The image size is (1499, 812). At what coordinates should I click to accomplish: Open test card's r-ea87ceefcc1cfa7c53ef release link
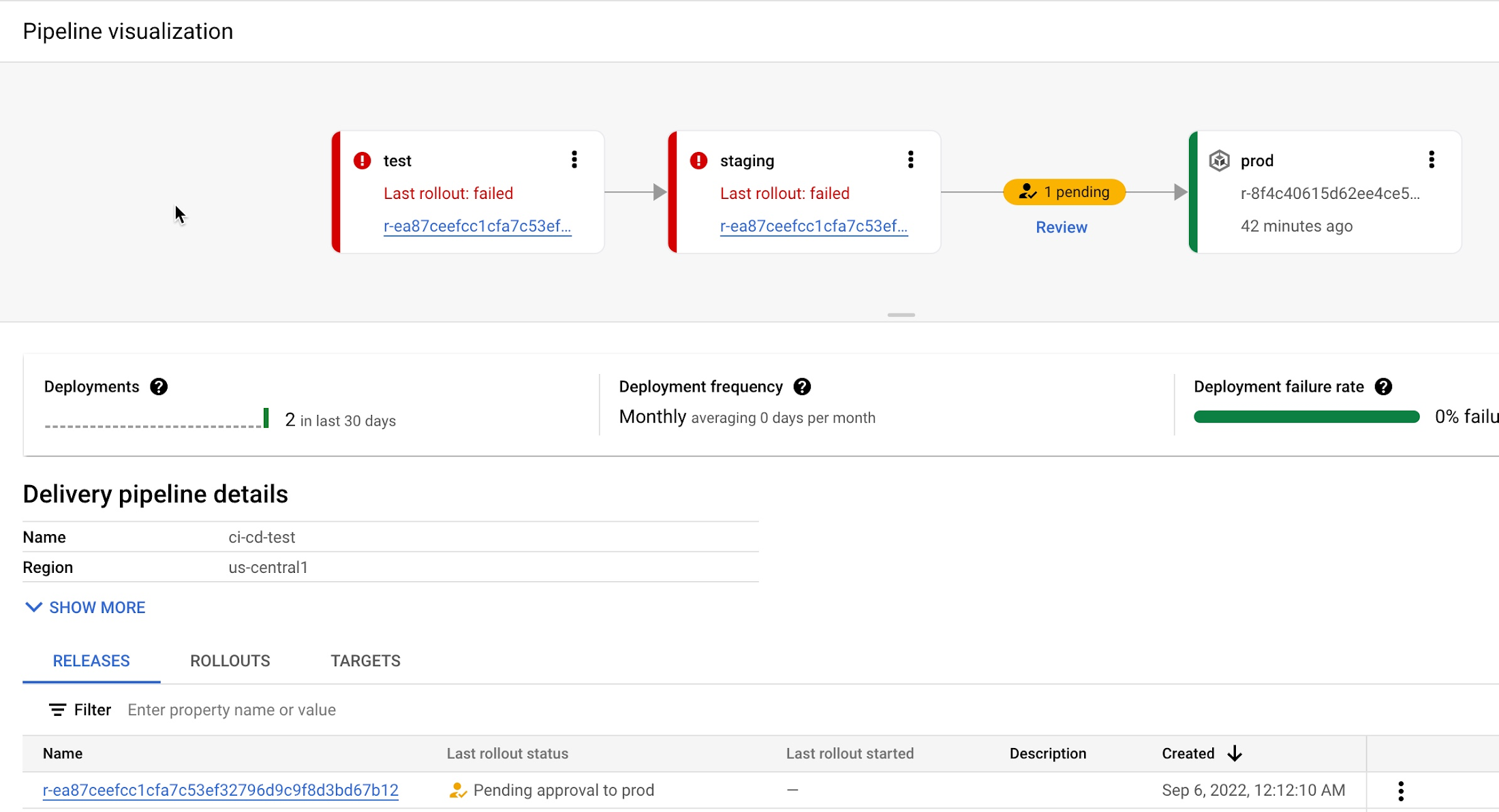(477, 226)
